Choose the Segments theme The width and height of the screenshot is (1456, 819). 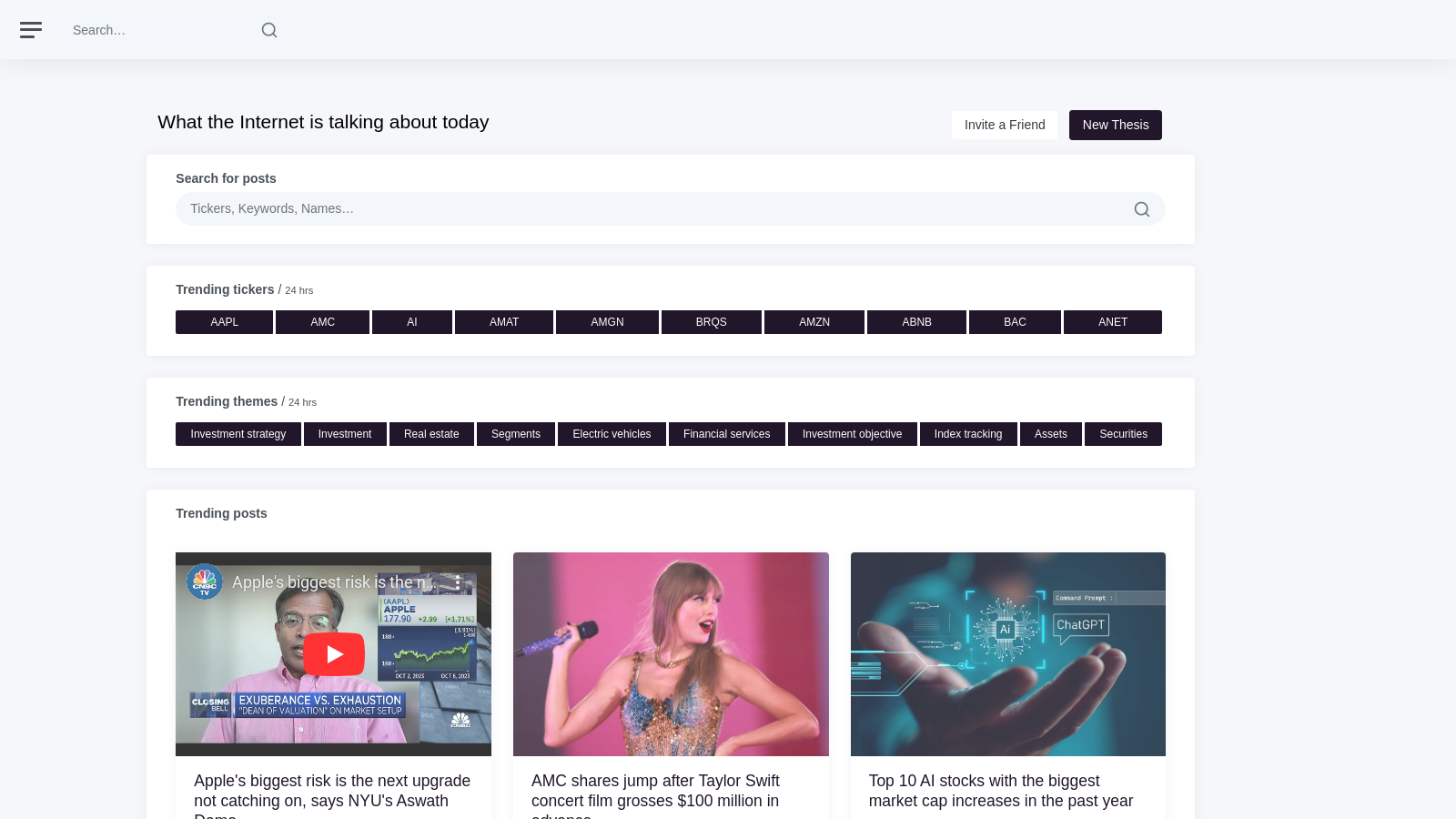point(516,434)
